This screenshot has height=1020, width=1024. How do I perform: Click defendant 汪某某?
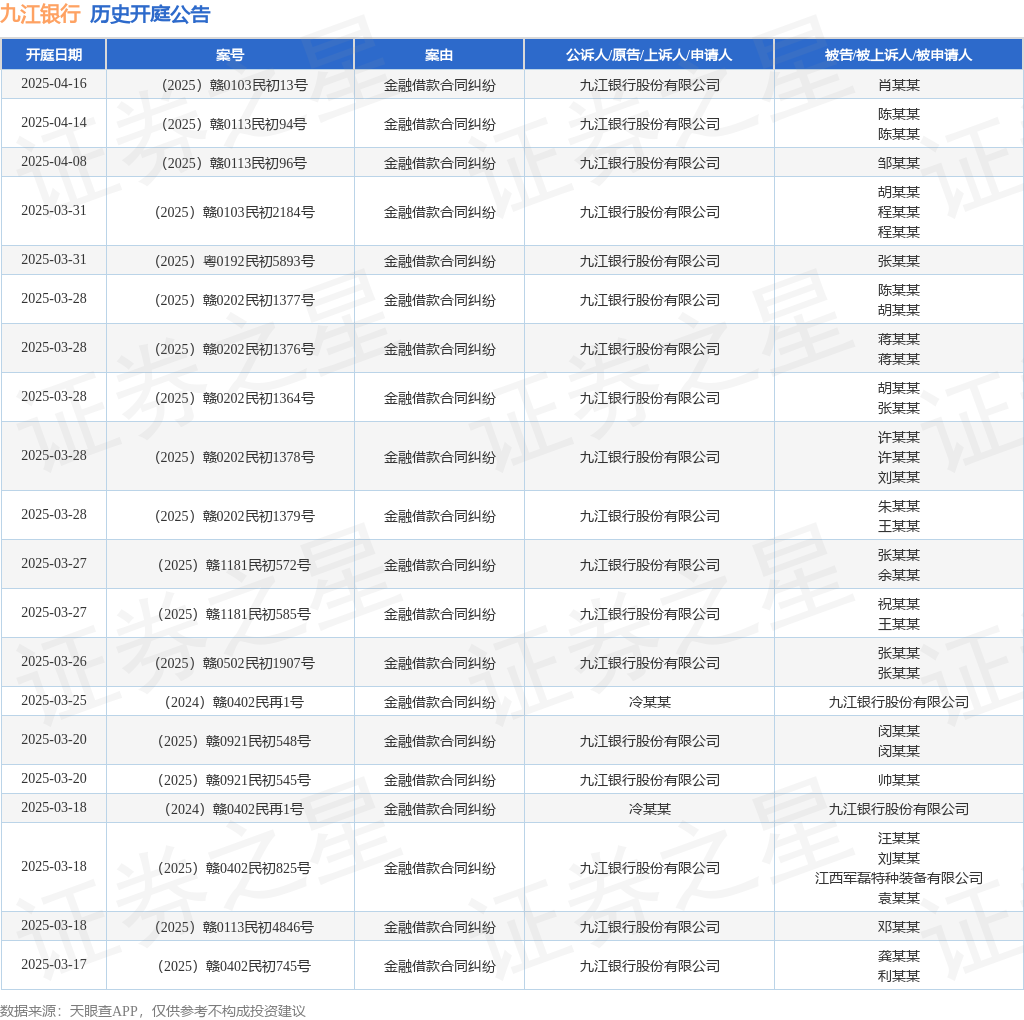(x=899, y=838)
